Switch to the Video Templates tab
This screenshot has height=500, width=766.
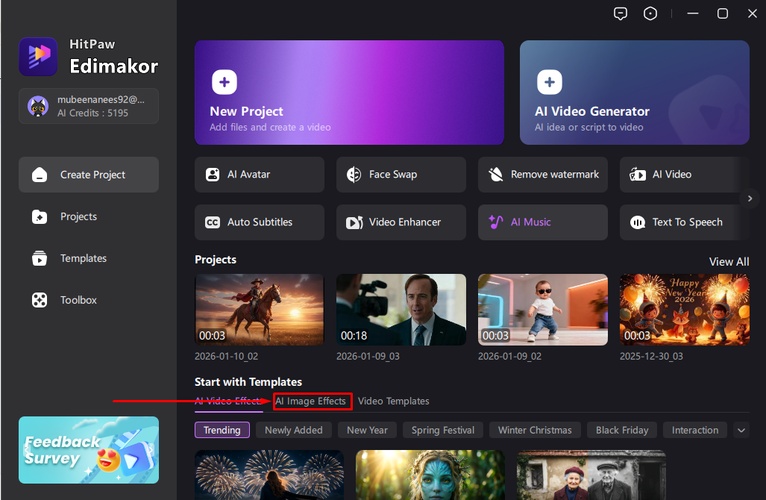point(393,401)
